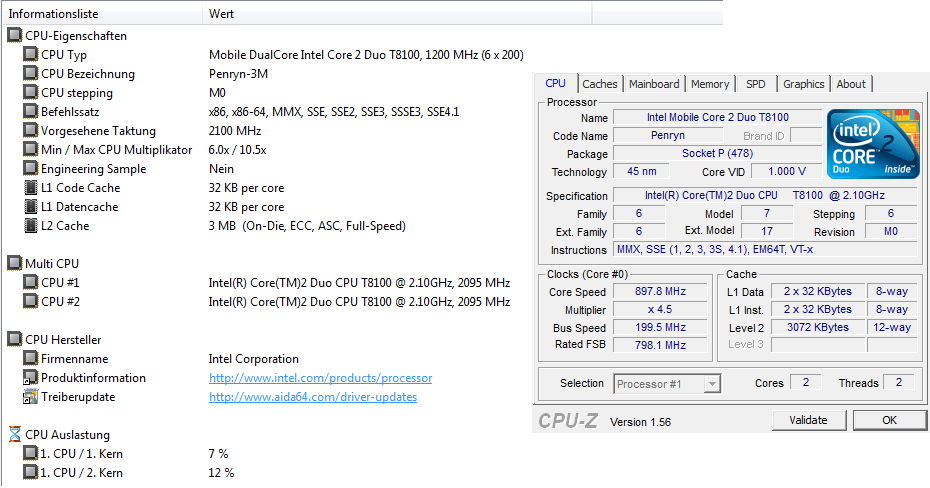Click the L1 Datencache memory chip icon
This screenshot has width=930, height=488.
30,207
